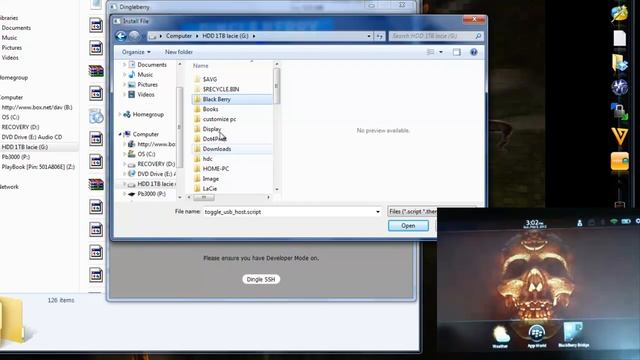Click the search magnifier icon in dialog
Screen dimensions: 640x360
[478, 36]
